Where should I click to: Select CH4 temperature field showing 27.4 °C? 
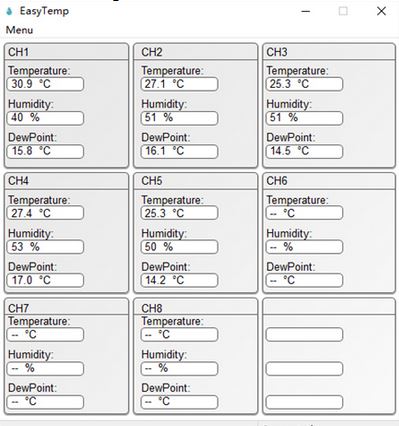coord(45,213)
